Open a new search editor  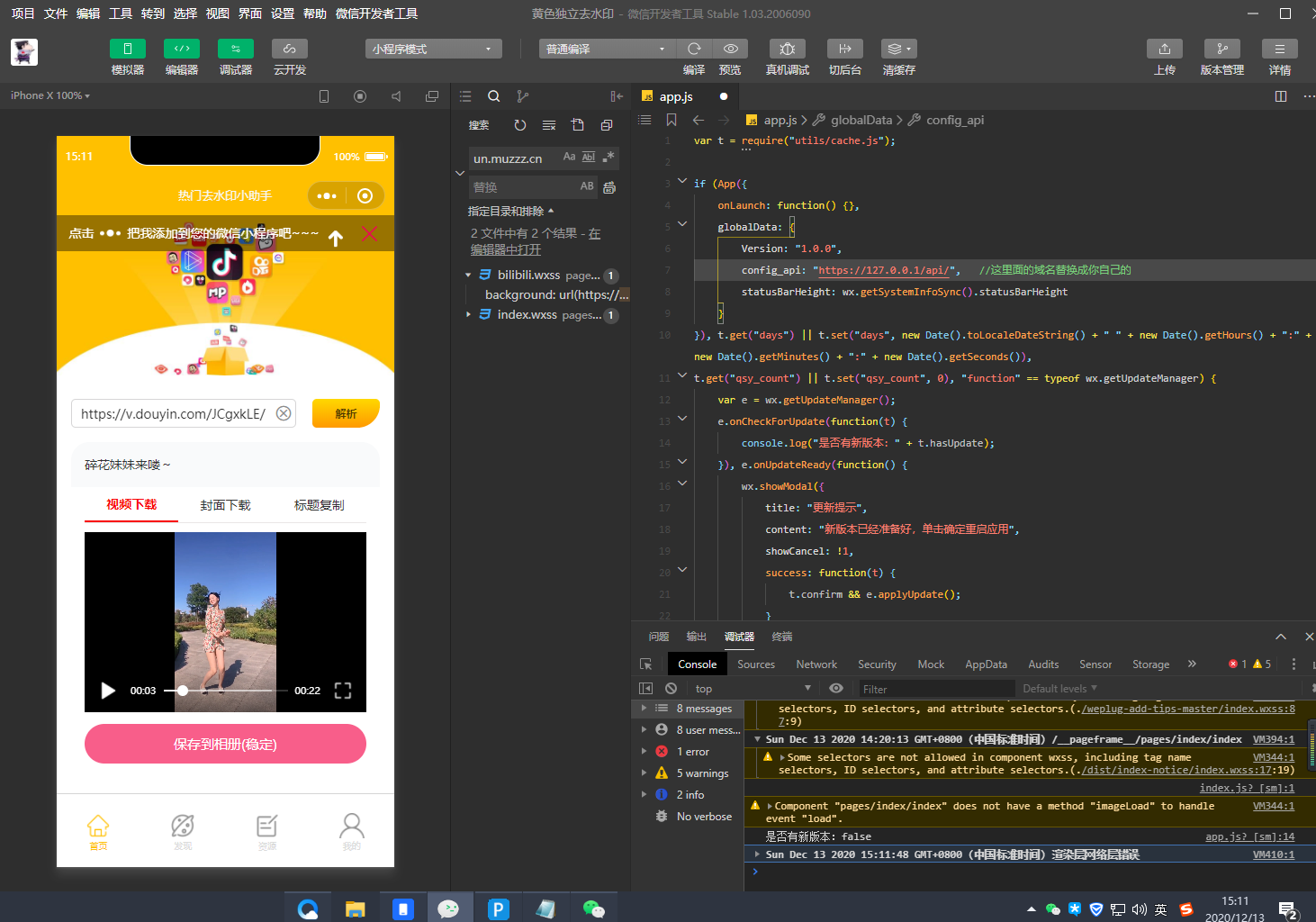click(x=578, y=125)
